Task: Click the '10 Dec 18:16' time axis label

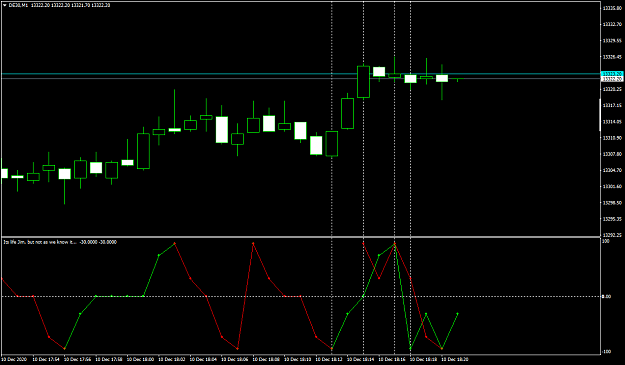Action: 392,359
